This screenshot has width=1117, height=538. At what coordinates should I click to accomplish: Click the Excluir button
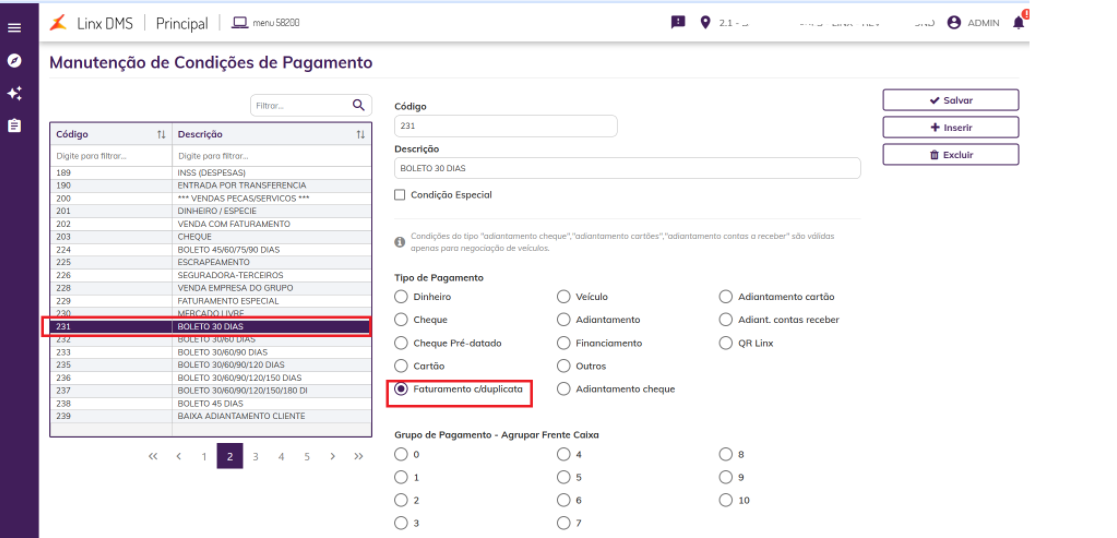pyautogui.click(x=950, y=155)
